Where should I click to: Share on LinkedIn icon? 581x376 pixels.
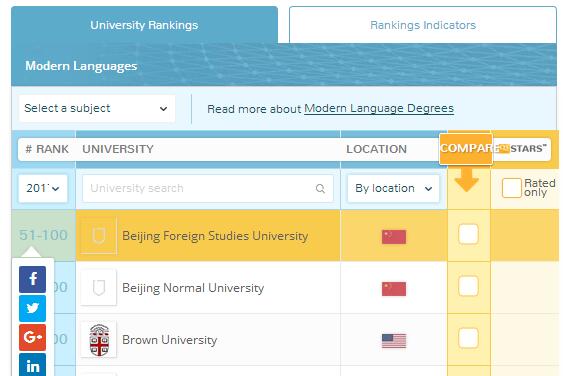point(33,365)
